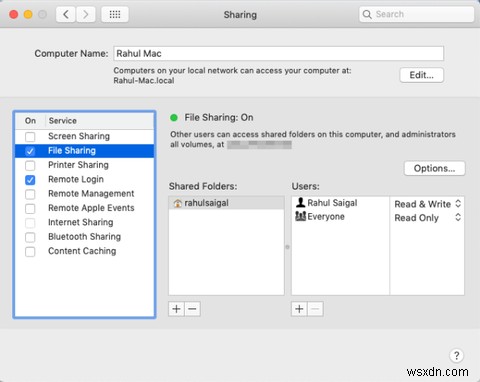Select Screen Sharing service row
Image resolution: width=480 pixels, height=382 pixels.
84,136
